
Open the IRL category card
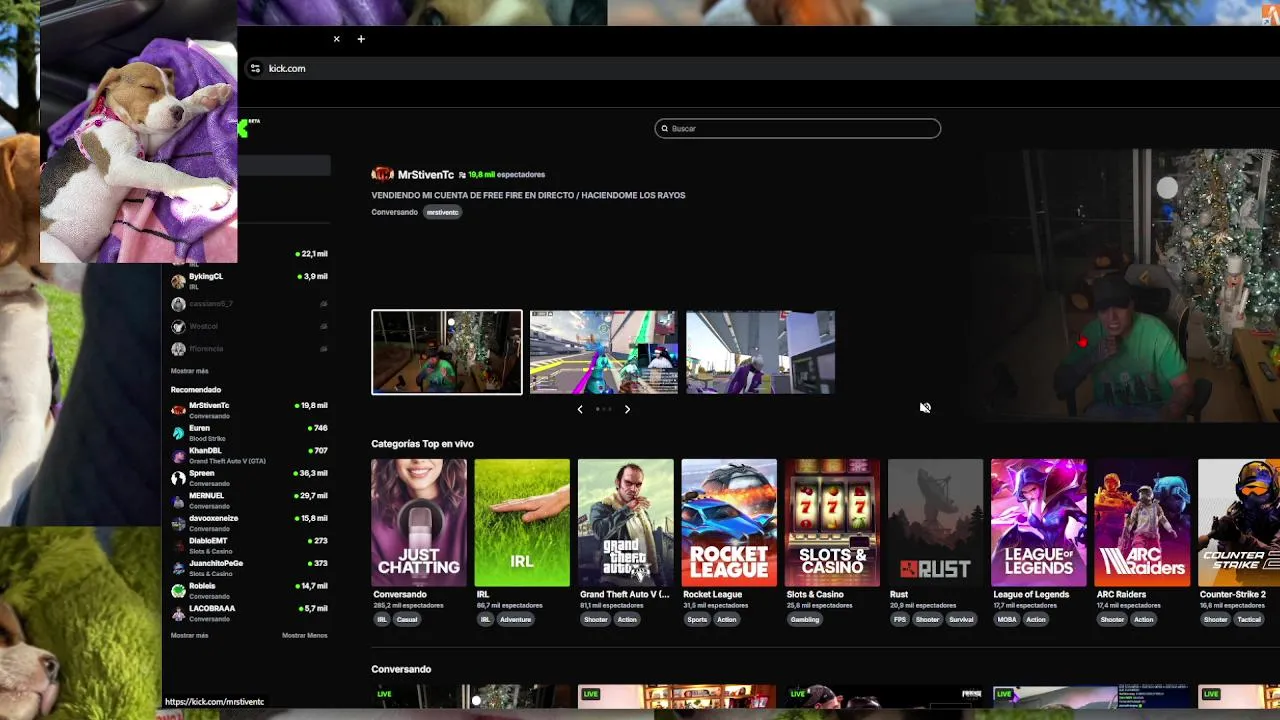pos(522,522)
